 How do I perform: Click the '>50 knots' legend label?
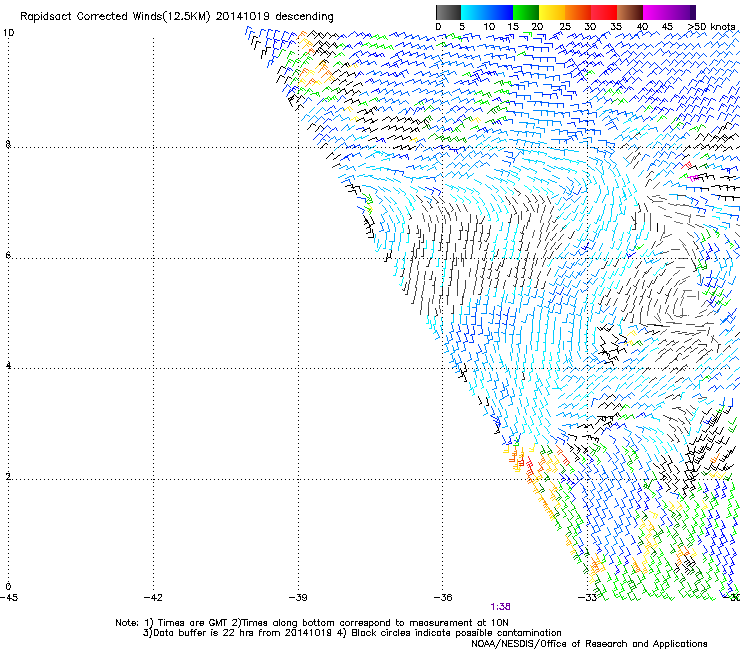(x=711, y=27)
